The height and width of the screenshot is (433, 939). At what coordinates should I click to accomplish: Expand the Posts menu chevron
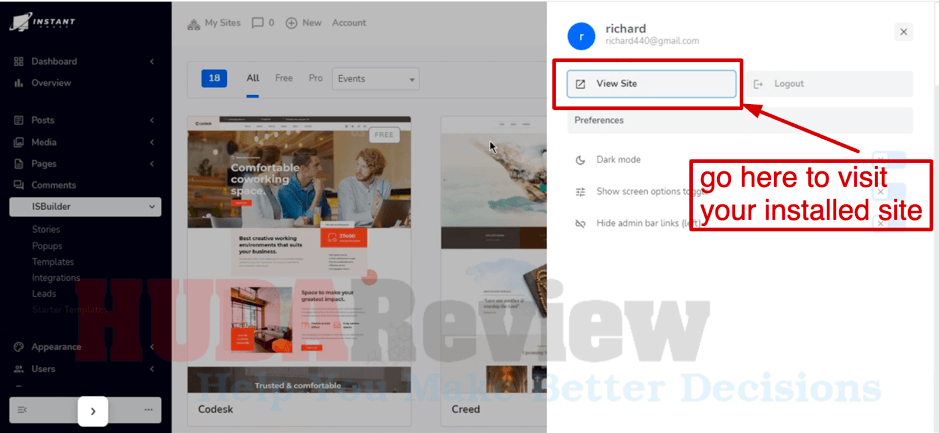tap(152, 120)
